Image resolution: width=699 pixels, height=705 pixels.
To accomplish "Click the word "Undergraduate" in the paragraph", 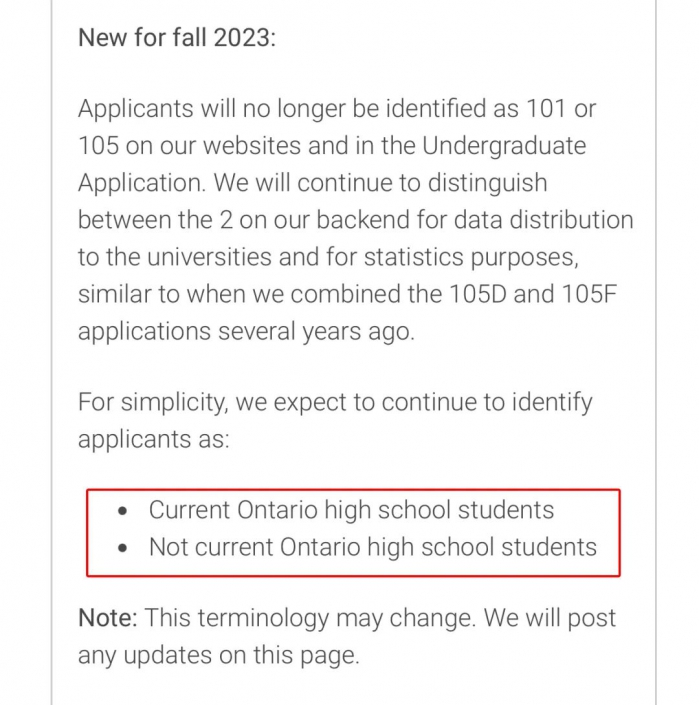I will (504, 146).
